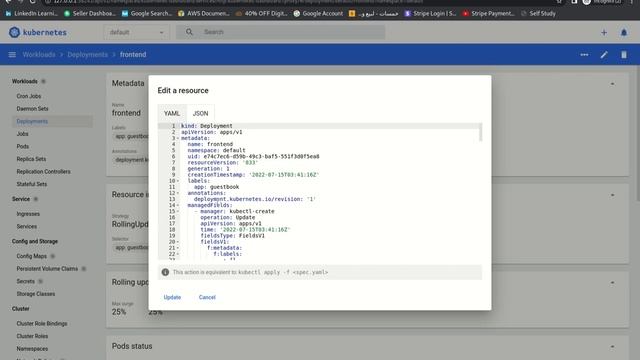The image size is (640, 360).
Task: Click the Kubernetes logo icon
Action: (14, 32)
